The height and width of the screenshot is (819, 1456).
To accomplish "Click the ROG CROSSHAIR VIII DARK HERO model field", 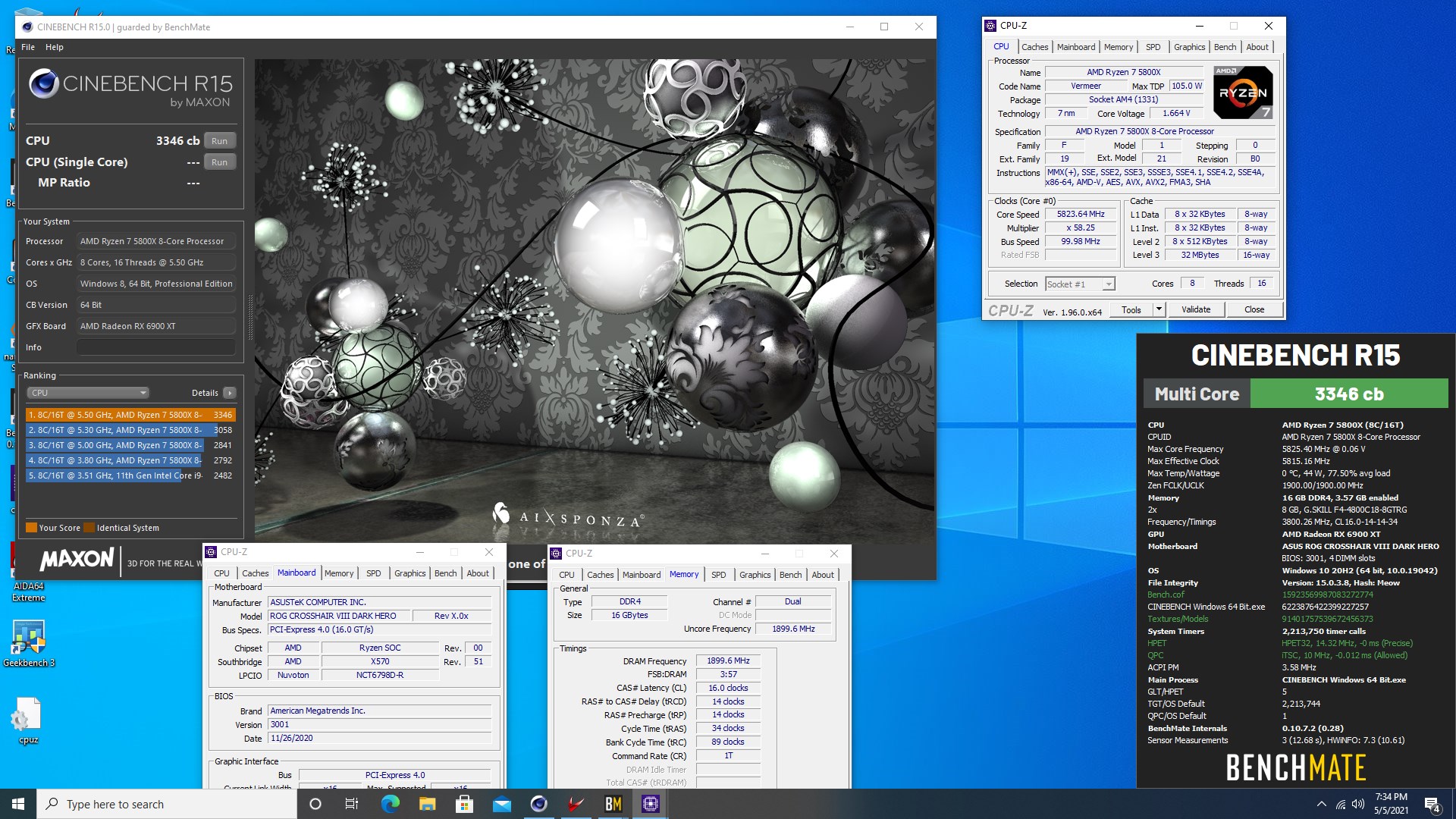I will (x=339, y=616).
